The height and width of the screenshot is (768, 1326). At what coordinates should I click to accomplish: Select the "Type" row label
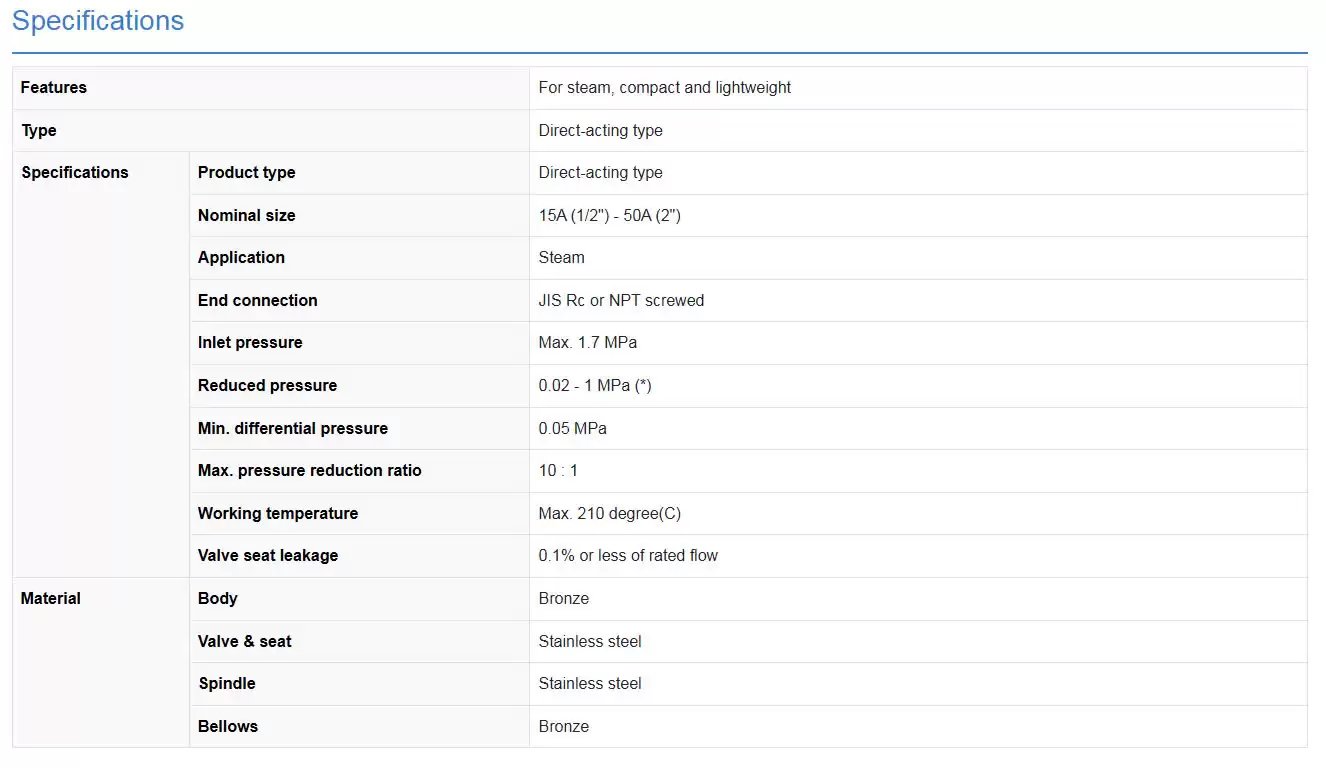[39, 131]
